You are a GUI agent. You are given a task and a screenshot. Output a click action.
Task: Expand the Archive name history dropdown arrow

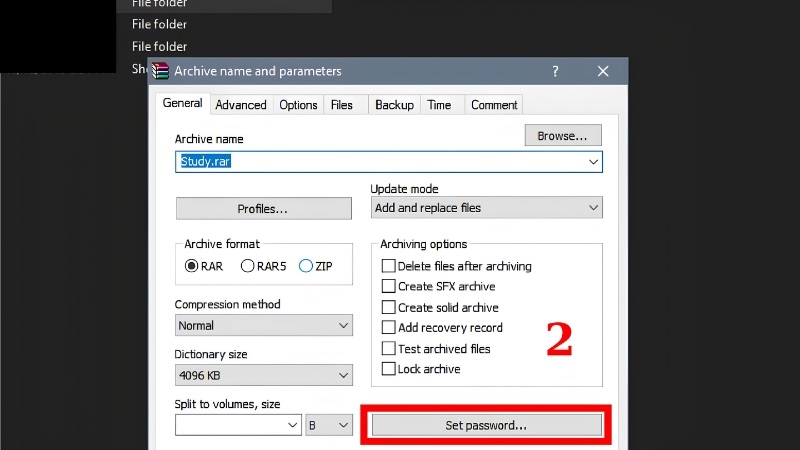pyautogui.click(x=593, y=162)
